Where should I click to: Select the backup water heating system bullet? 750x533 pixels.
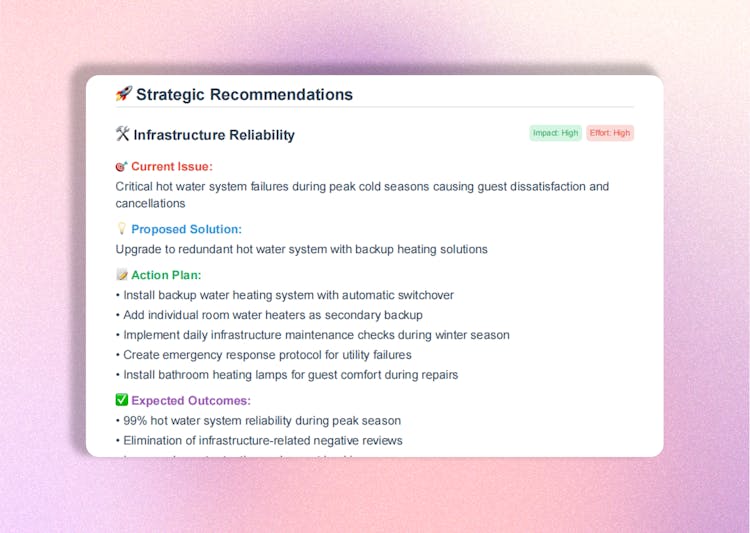[x=288, y=295]
